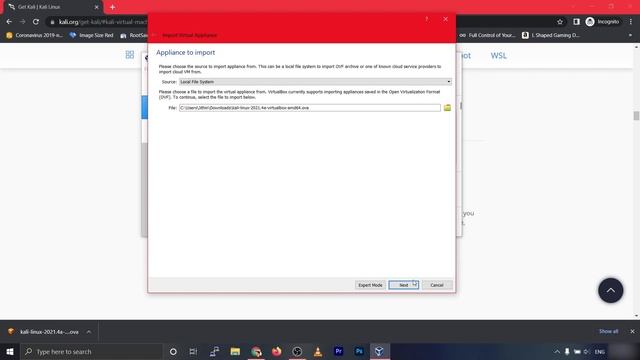This screenshot has width=640, height=360.
Task: Open the Source dropdown showing Local File System
Action: (x=315, y=82)
